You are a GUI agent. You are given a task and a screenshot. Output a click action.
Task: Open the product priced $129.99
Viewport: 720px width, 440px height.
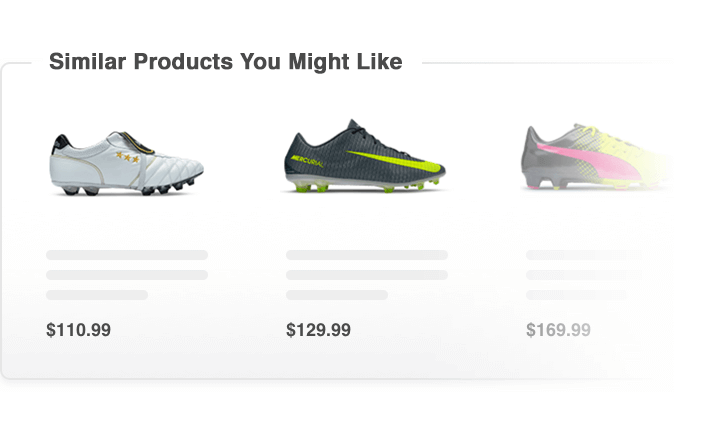pyautogui.click(x=318, y=330)
